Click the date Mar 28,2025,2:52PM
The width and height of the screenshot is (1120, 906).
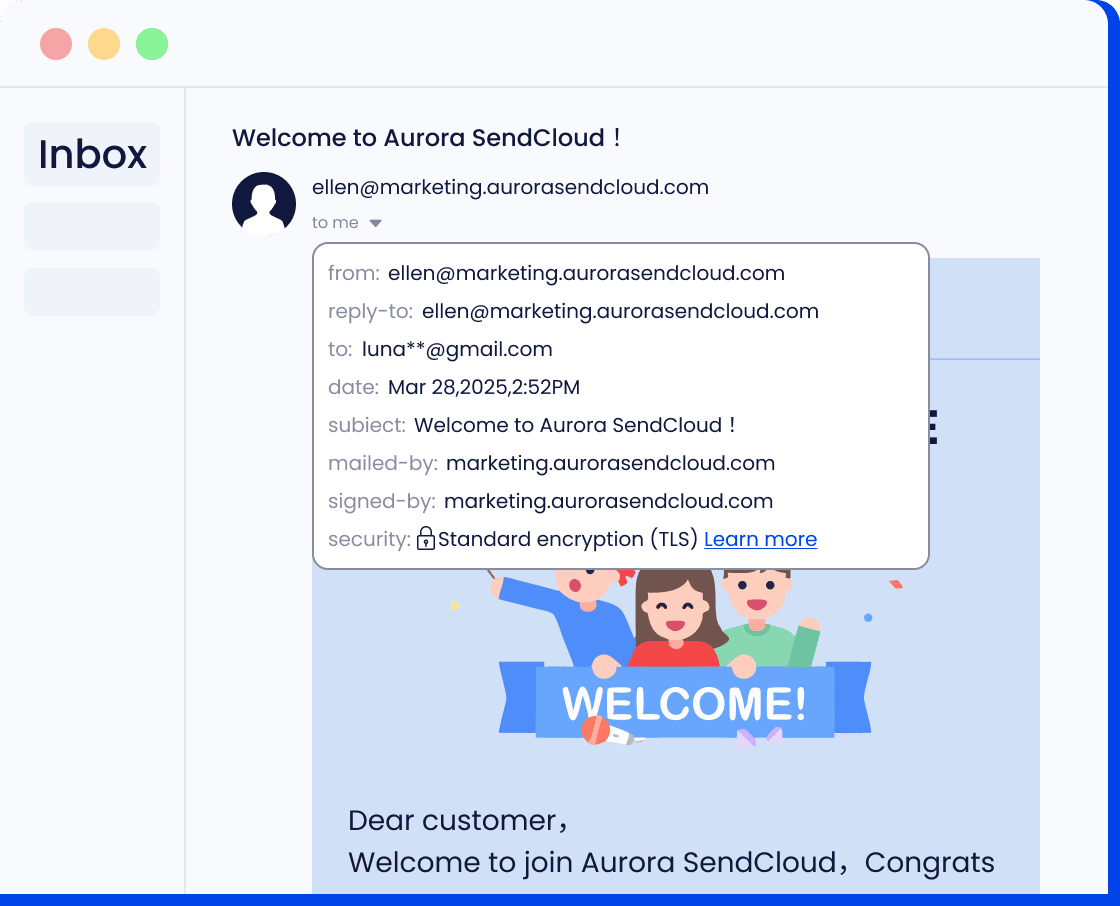pos(484,387)
